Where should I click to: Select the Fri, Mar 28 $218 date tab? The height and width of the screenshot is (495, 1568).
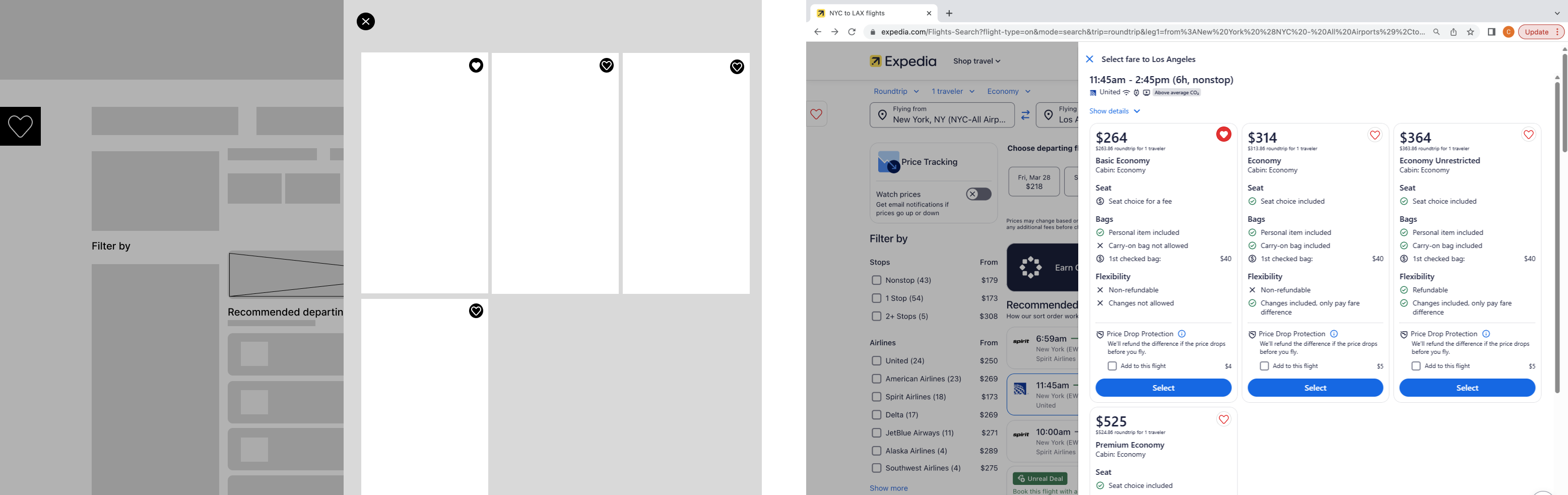1033,181
